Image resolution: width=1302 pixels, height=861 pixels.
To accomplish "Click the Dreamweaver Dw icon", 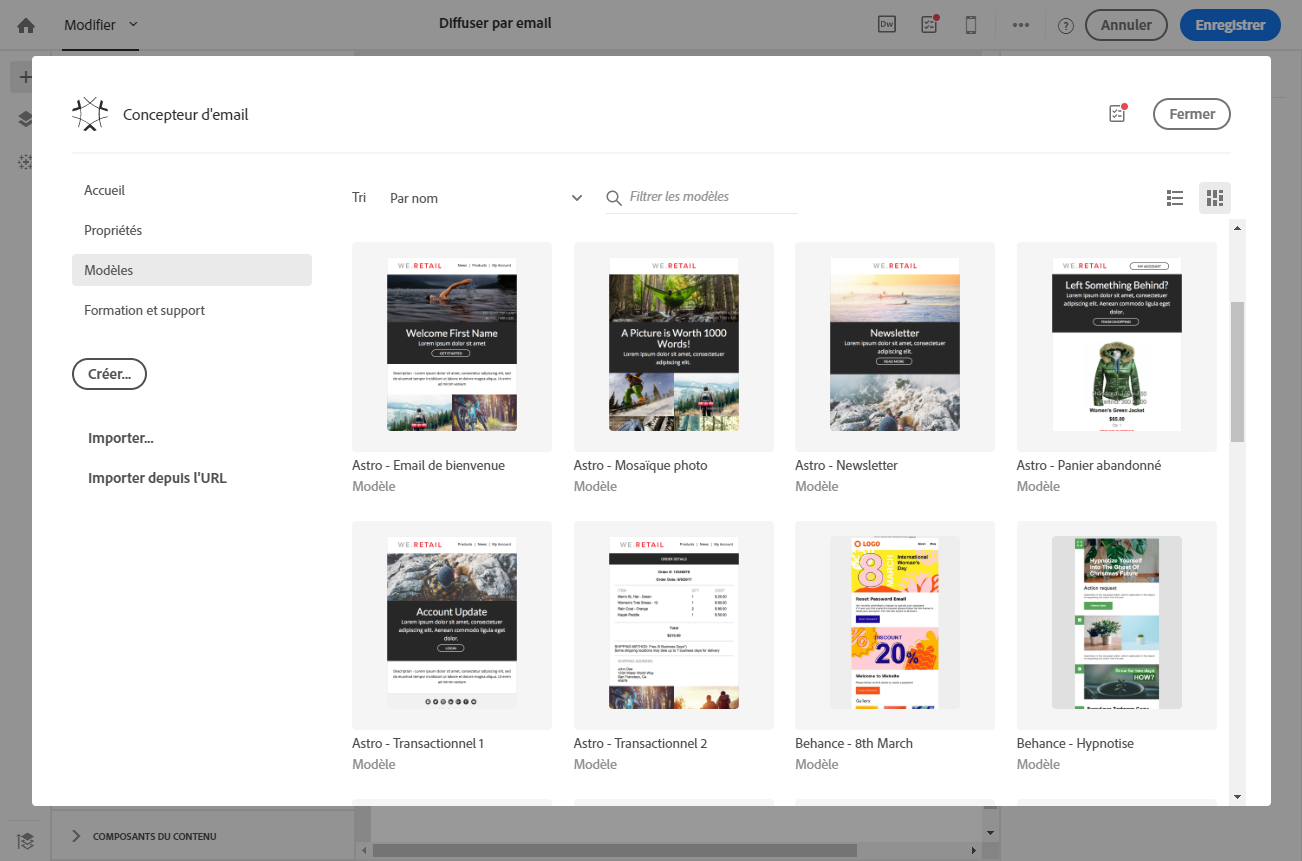I will pyautogui.click(x=886, y=25).
